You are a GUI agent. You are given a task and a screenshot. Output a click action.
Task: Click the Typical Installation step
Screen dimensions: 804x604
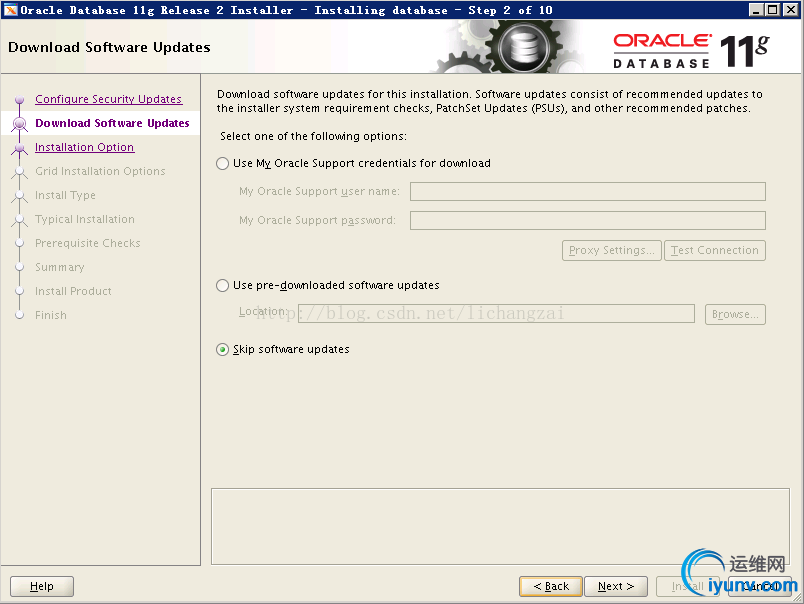(x=85, y=219)
